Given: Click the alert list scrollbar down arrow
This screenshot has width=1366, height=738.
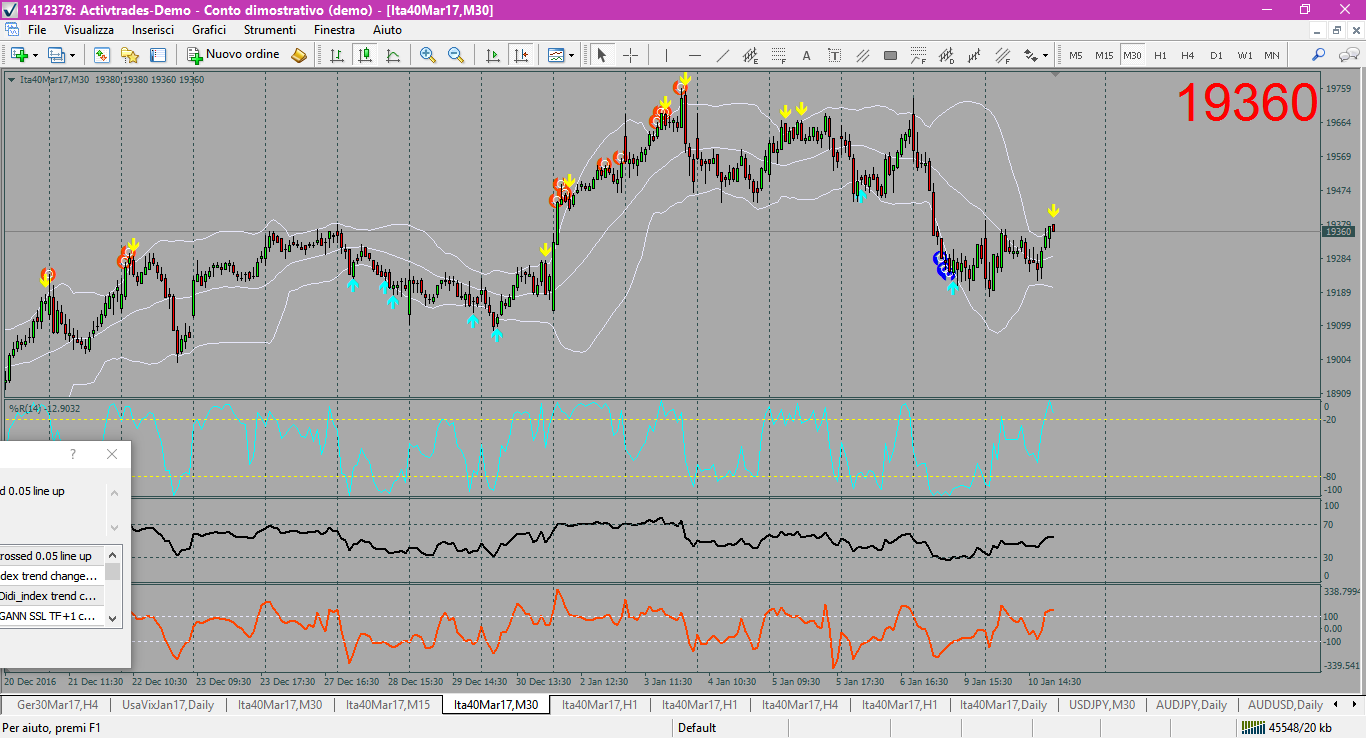Looking at the screenshot, I should pos(113,619).
